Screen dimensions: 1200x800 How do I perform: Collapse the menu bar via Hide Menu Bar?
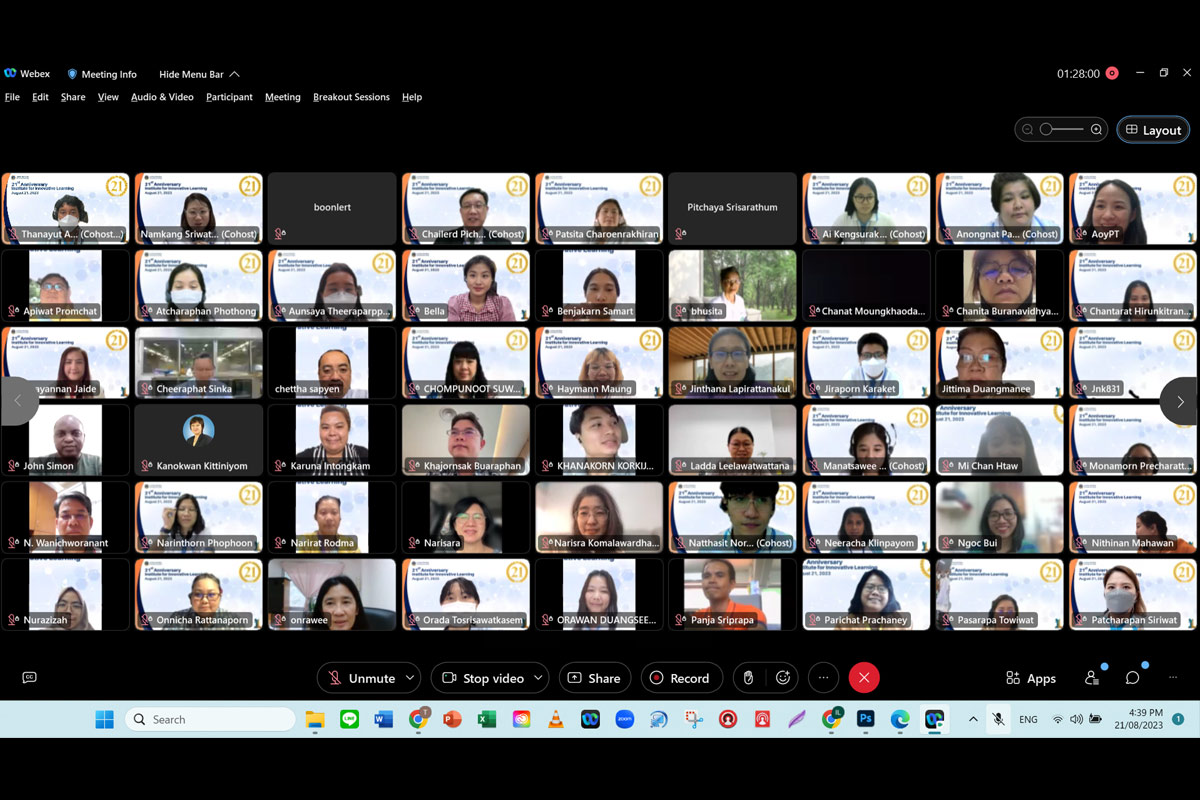(x=199, y=74)
